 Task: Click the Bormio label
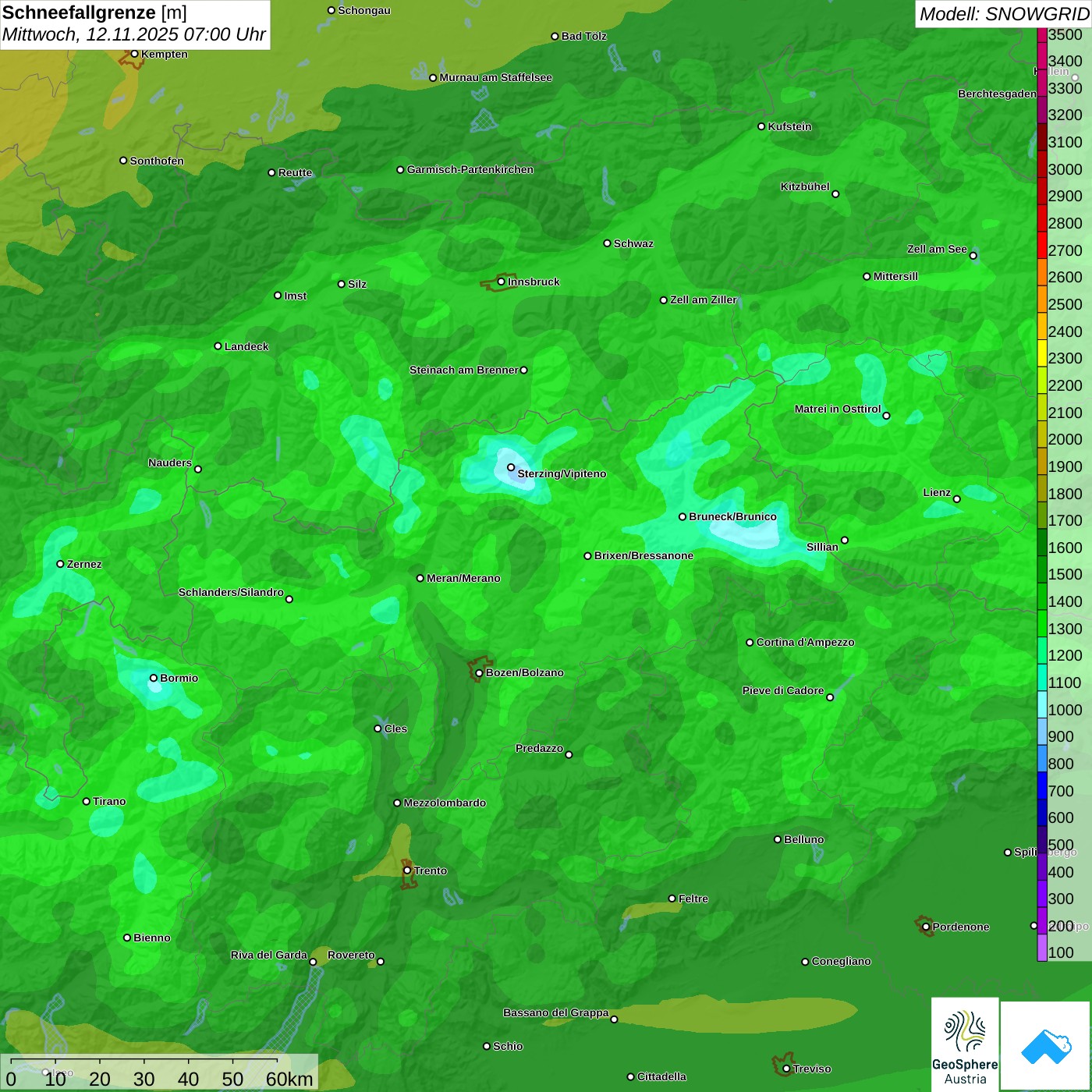(x=179, y=678)
